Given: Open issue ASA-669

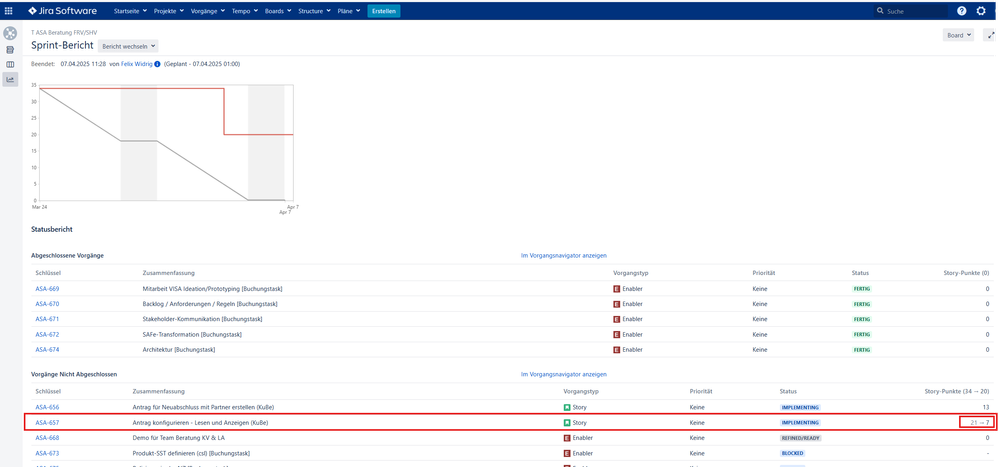Looking at the screenshot, I should pos(47,289).
